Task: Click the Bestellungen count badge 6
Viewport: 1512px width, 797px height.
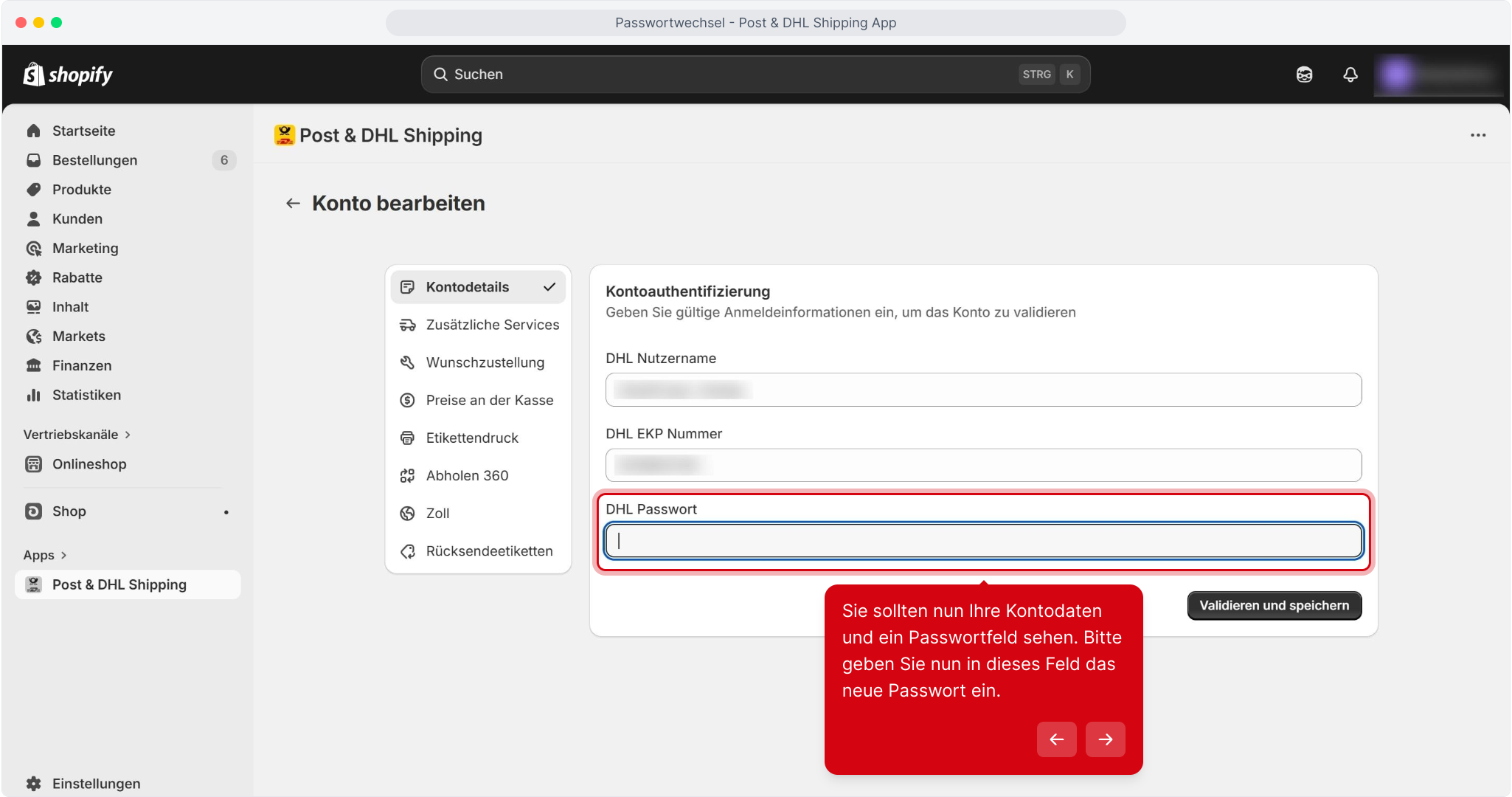Action: (224, 160)
